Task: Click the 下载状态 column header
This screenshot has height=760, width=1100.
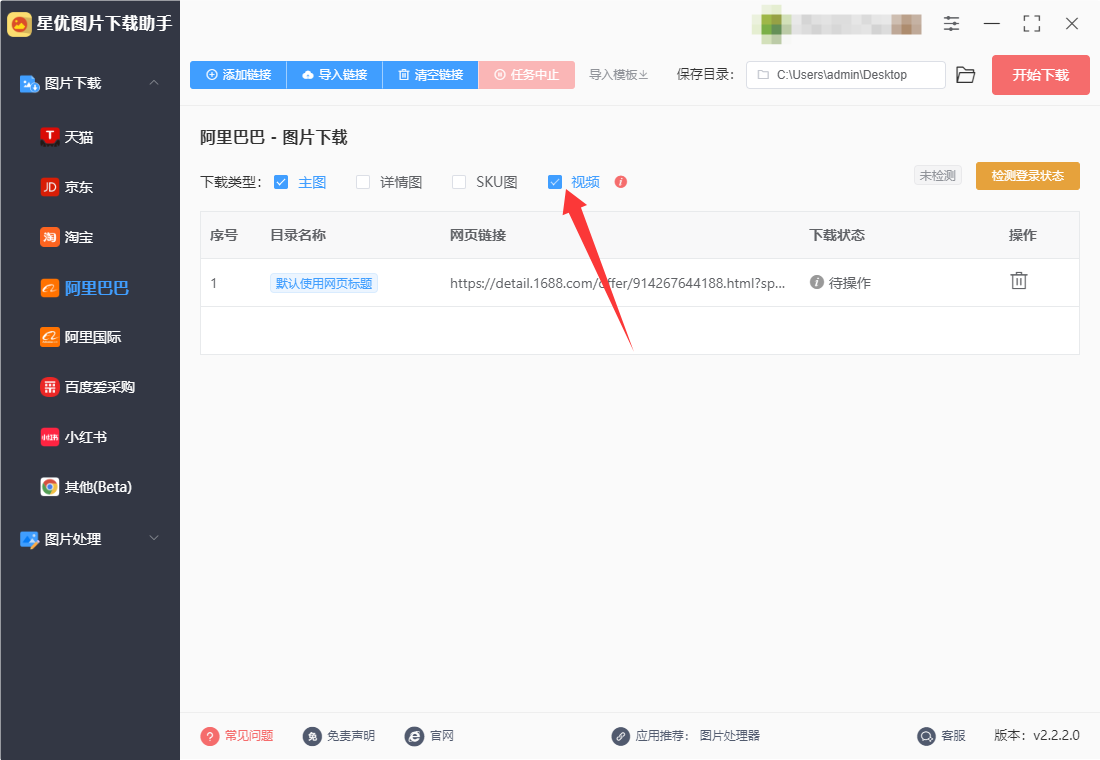Action: [x=837, y=235]
